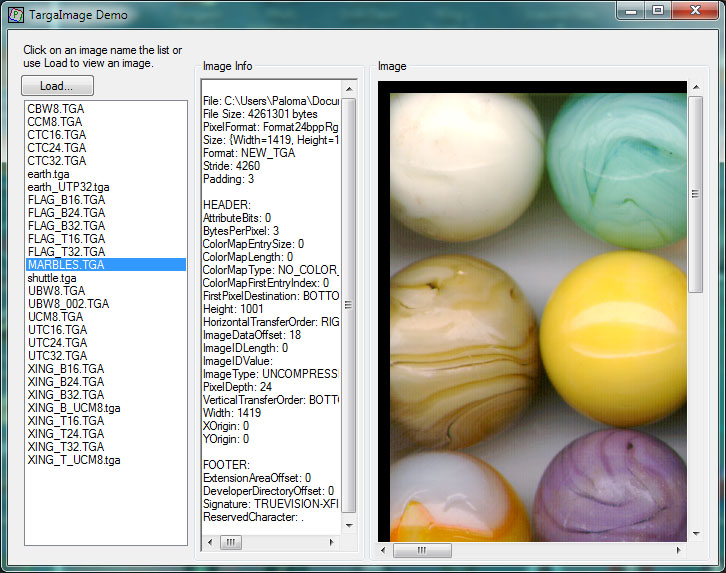Click Image Info horizontal scrollbar thumb
The image size is (726, 573).
coord(231,542)
